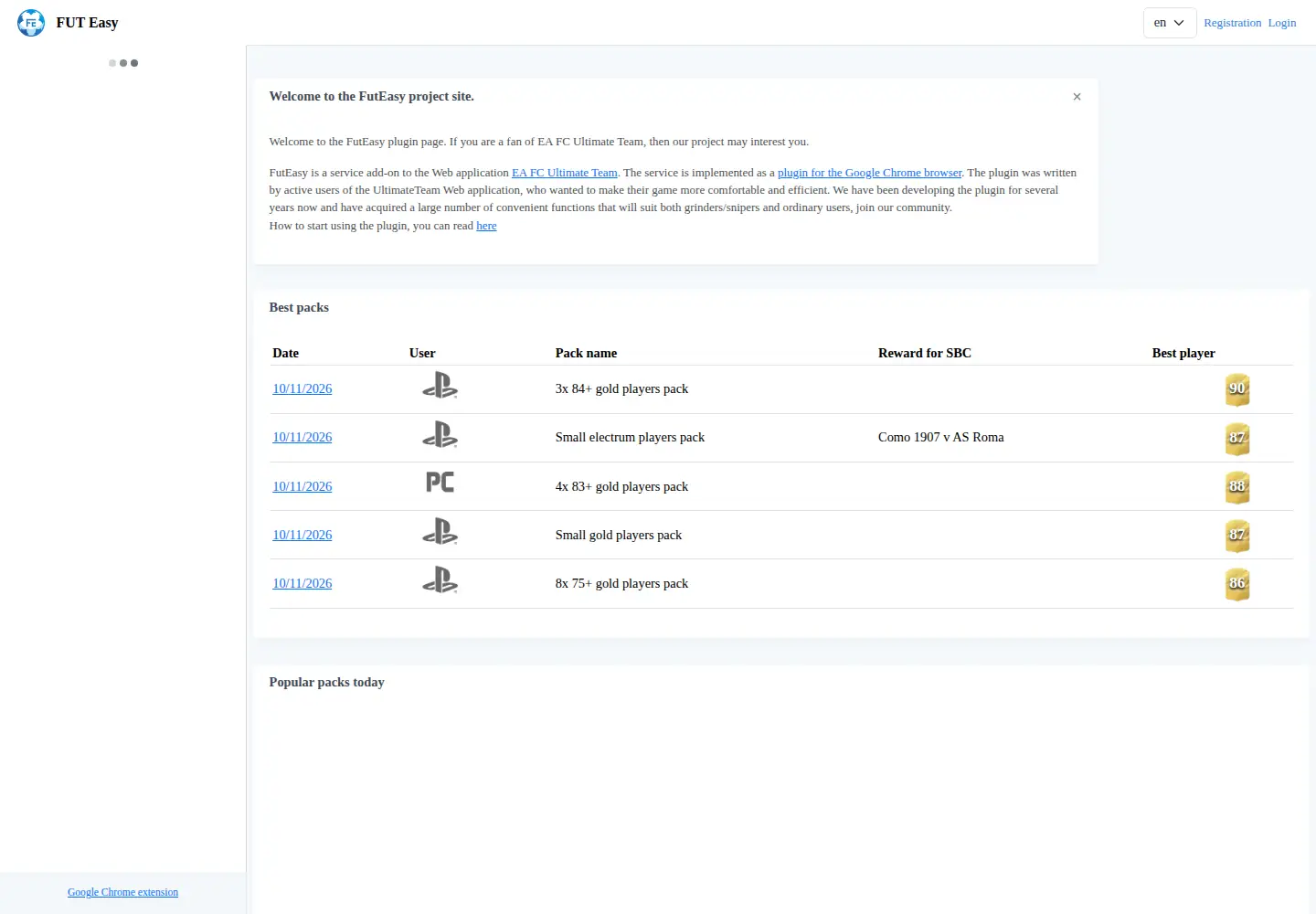The width and height of the screenshot is (1316, 914).
Task: Open date link for 4x 83+ gold players pack
Action: [302, 486]
